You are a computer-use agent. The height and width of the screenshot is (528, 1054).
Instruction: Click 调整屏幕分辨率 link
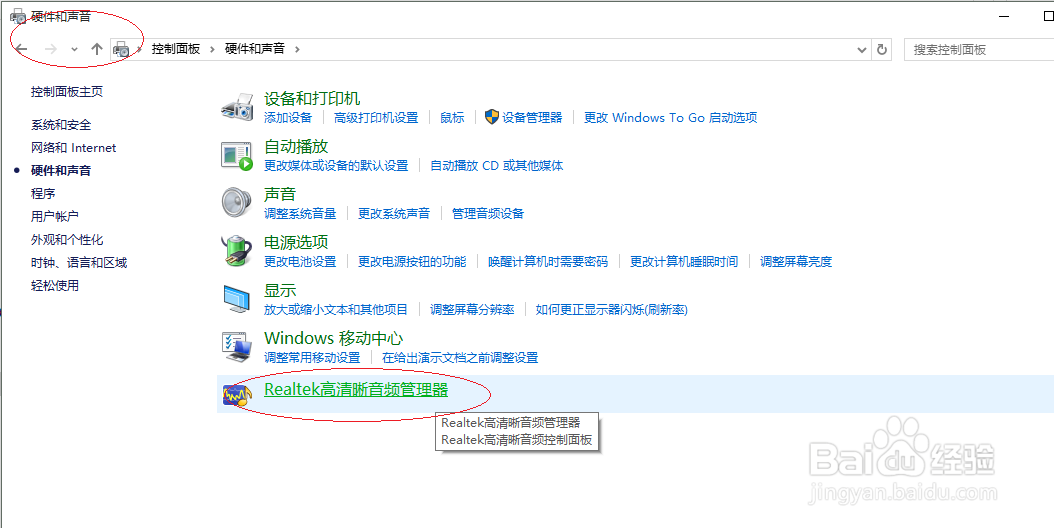[473, 309]
